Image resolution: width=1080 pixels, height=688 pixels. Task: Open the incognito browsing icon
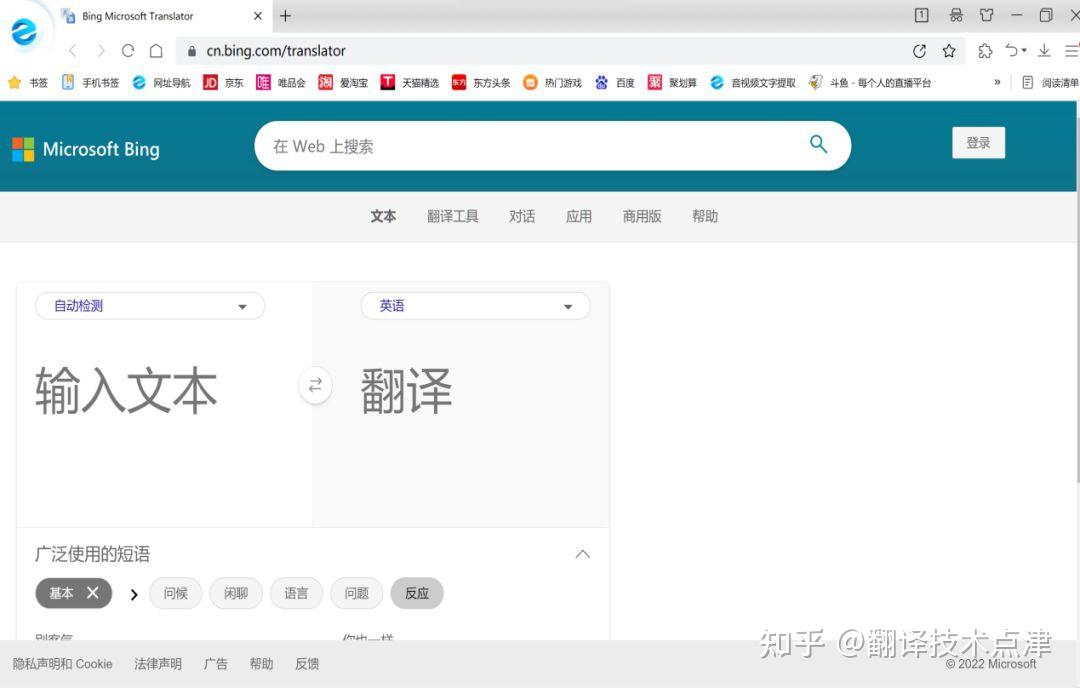(x=956, y=15)
